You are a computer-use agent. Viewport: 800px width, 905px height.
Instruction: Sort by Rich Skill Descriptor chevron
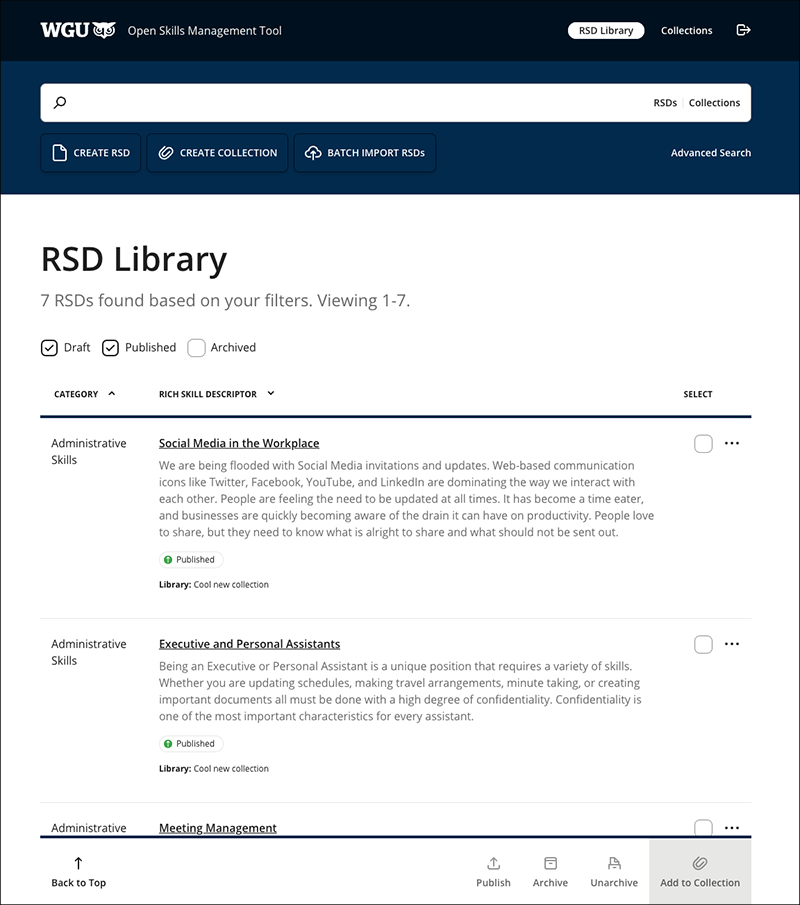coord(271,394)
